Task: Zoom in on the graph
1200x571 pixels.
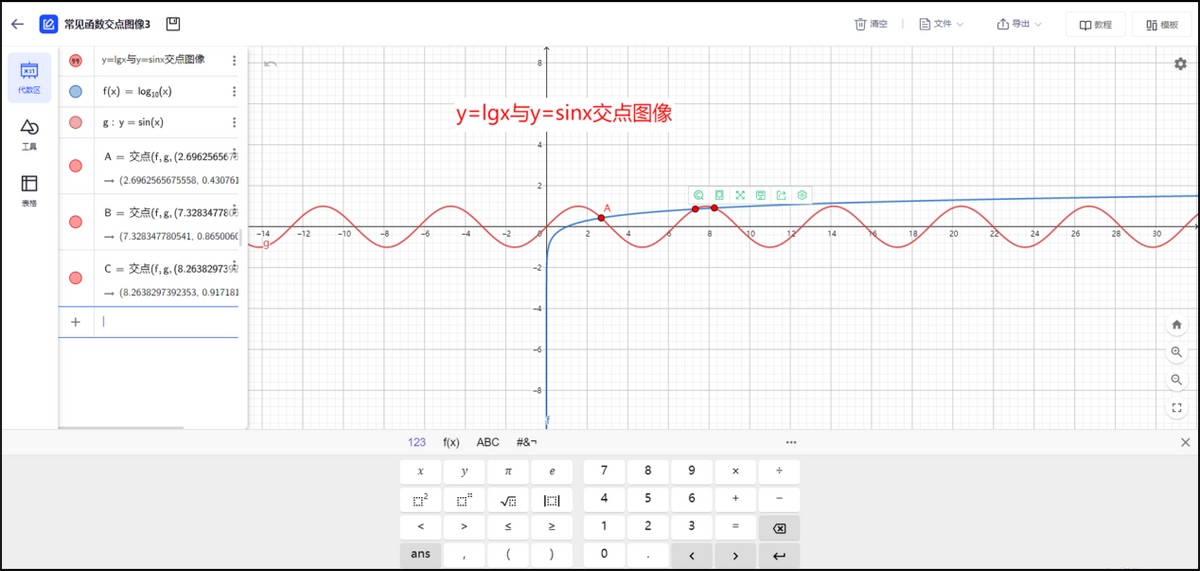Action: pos(1177,352)
